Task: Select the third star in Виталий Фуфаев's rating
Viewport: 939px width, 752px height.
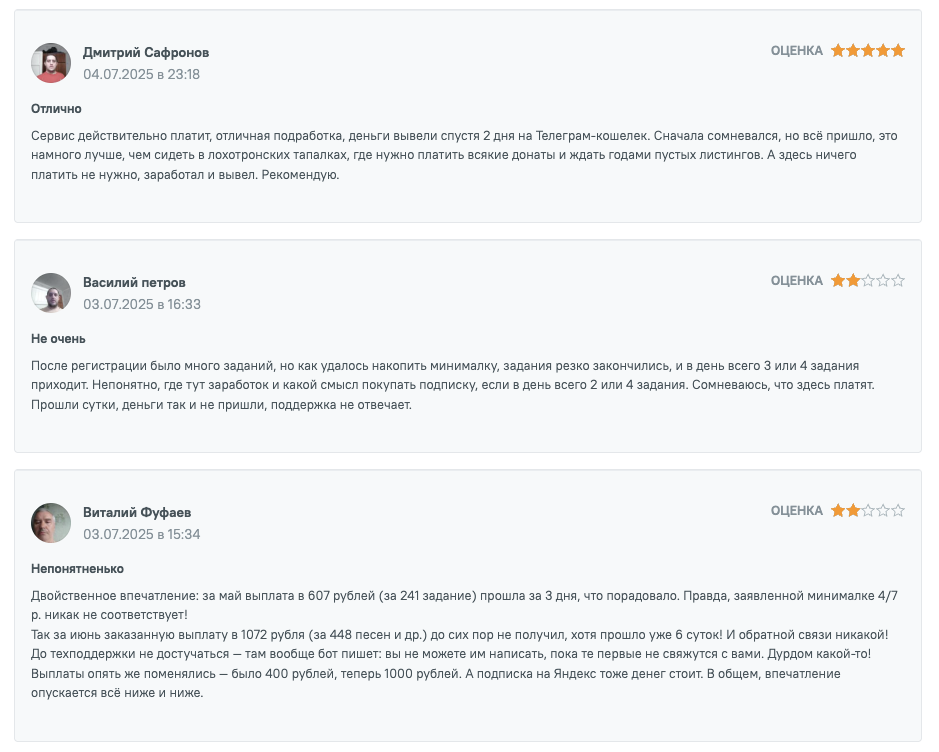Action: click(x=868, y=510)
